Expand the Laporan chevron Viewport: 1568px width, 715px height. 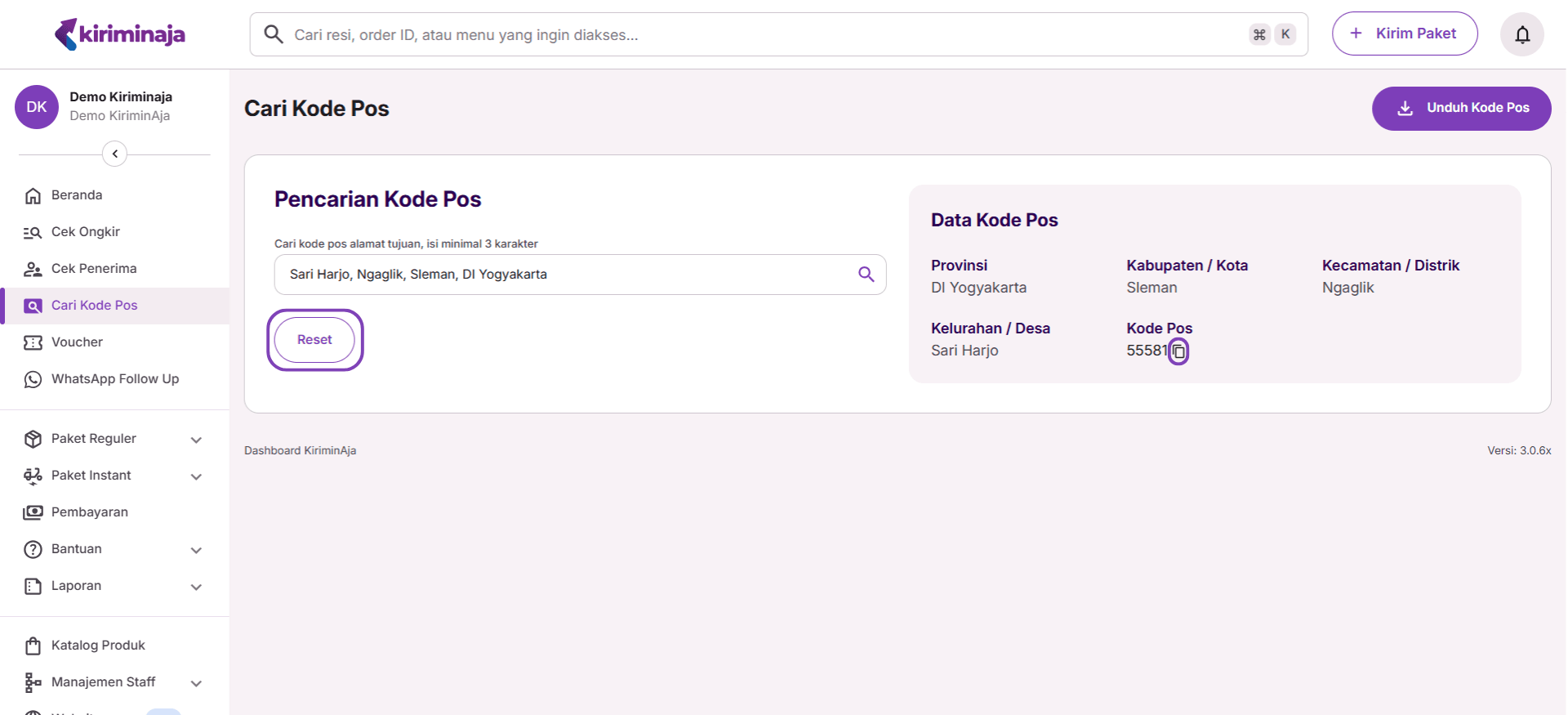click(x=196, y=587)
